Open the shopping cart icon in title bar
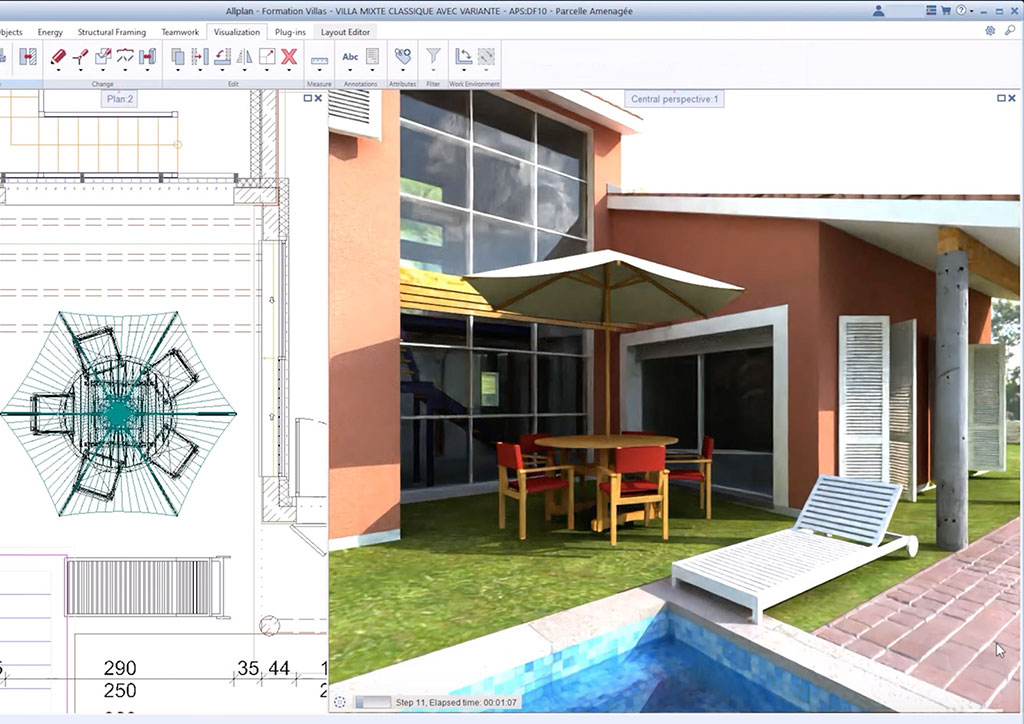 pyautogui.click(x=945, y=11)
